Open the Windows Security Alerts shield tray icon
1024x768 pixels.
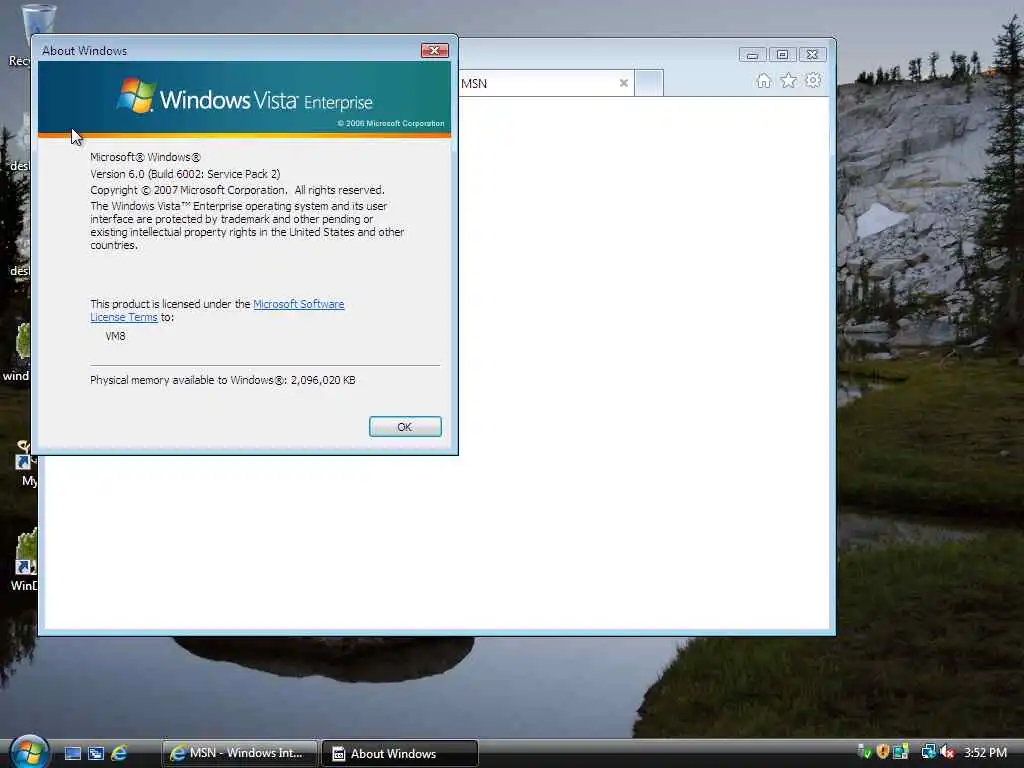point(883,752)
